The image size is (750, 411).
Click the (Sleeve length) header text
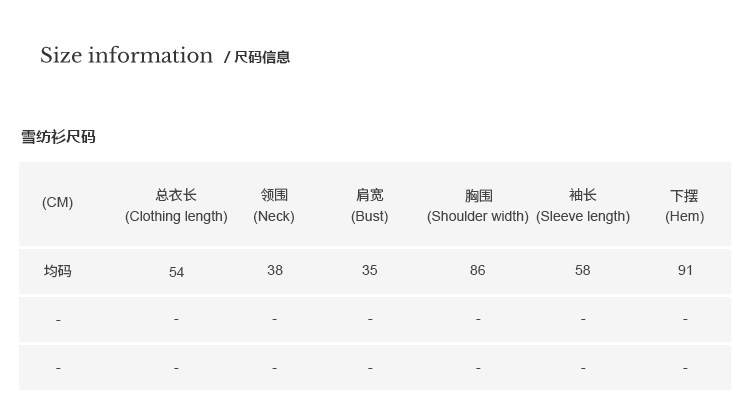583,216
